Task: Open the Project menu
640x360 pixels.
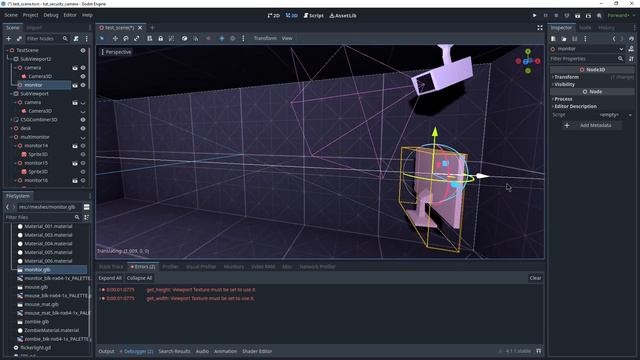Action: [30, 15]
